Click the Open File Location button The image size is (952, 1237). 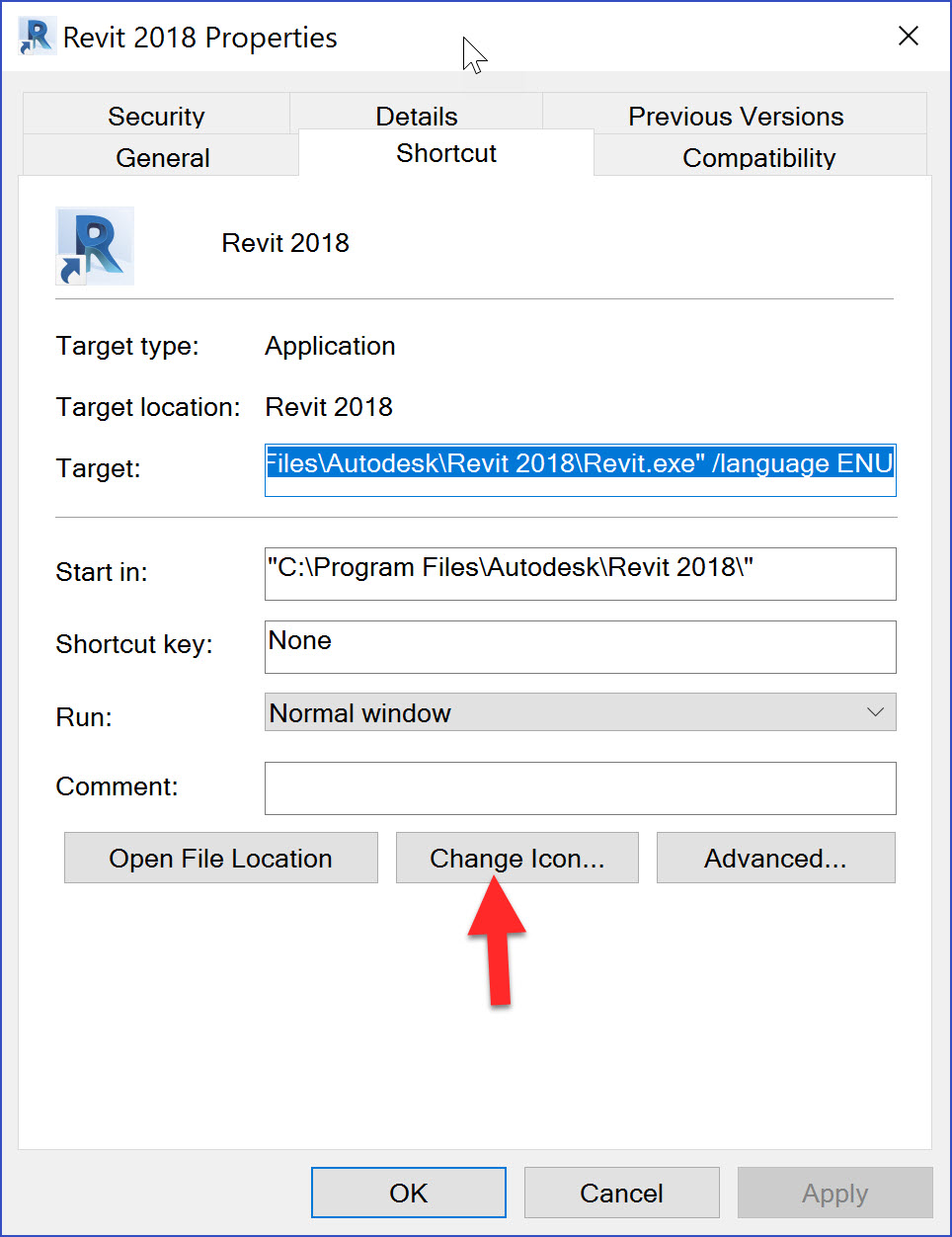tap(221, 858)
